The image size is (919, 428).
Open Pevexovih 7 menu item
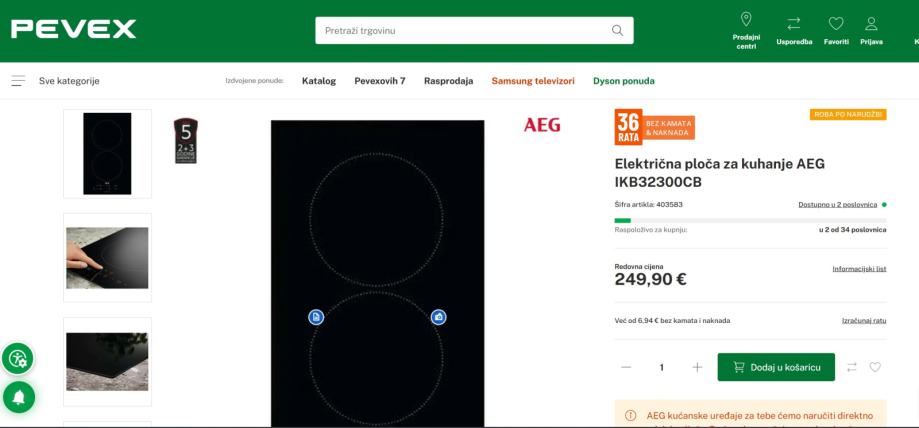(380, 81)
